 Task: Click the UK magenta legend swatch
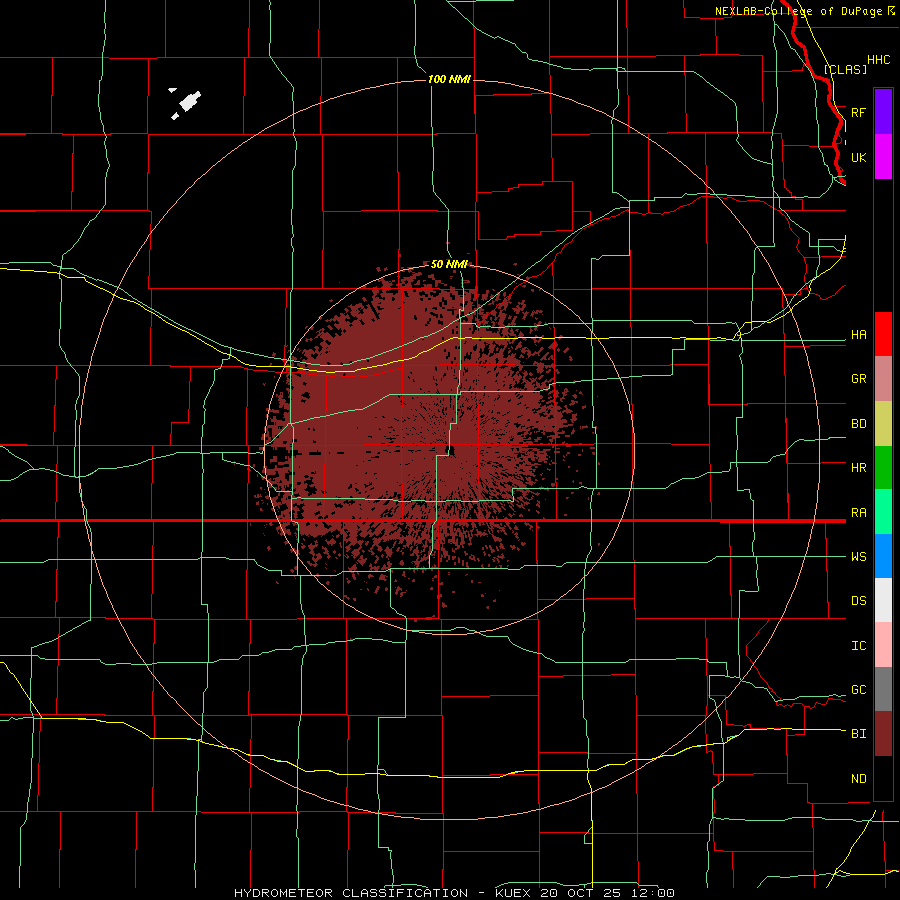883,157
